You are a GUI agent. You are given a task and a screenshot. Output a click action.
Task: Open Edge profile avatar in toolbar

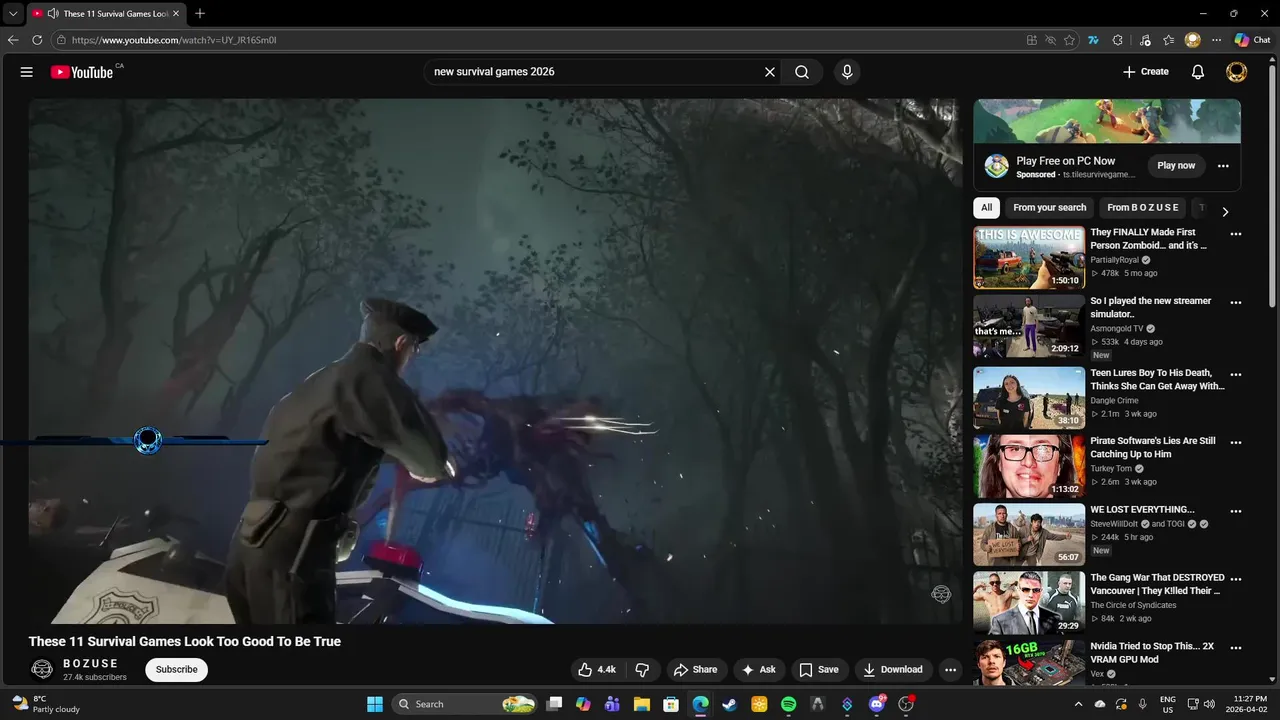pos(1192,40)
